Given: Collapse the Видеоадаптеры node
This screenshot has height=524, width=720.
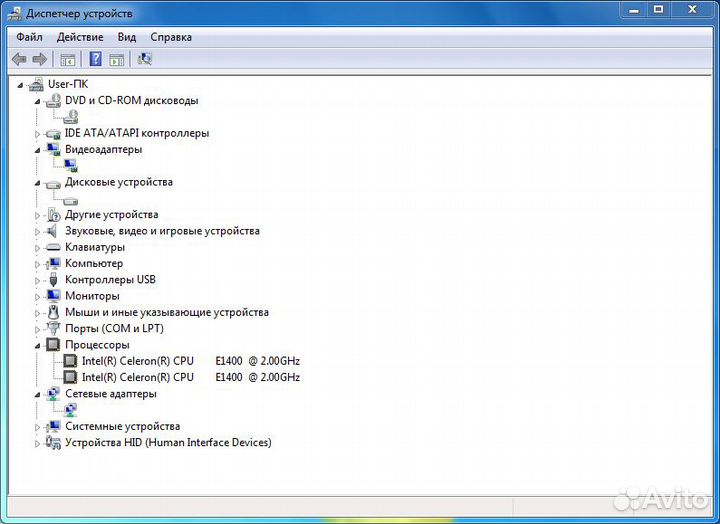Looking at the screenshot, I should point(37,150).
